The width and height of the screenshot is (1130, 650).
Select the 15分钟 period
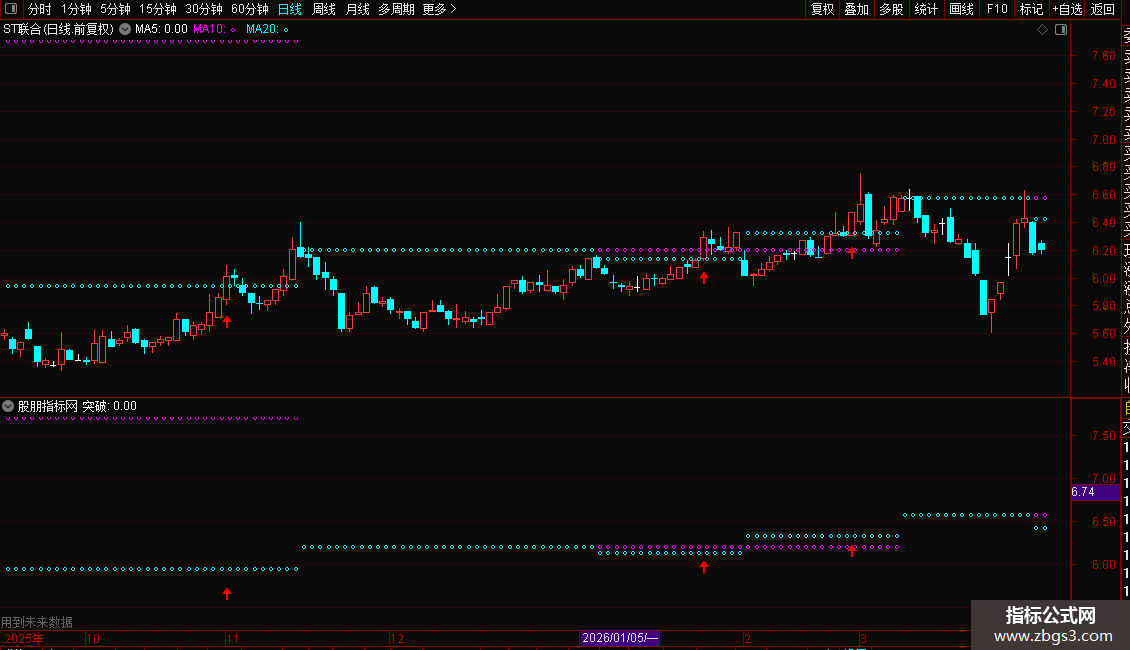[x=158, y=9]
